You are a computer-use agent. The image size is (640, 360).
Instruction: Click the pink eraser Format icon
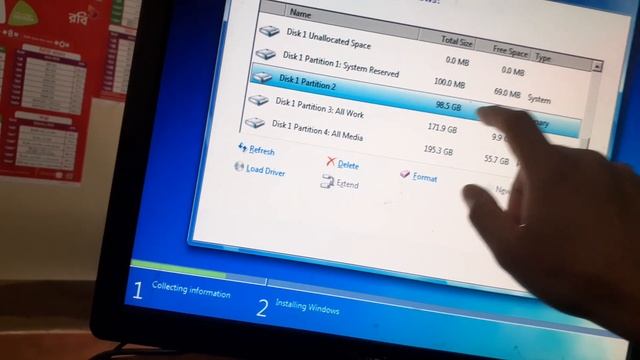[404, 174]
